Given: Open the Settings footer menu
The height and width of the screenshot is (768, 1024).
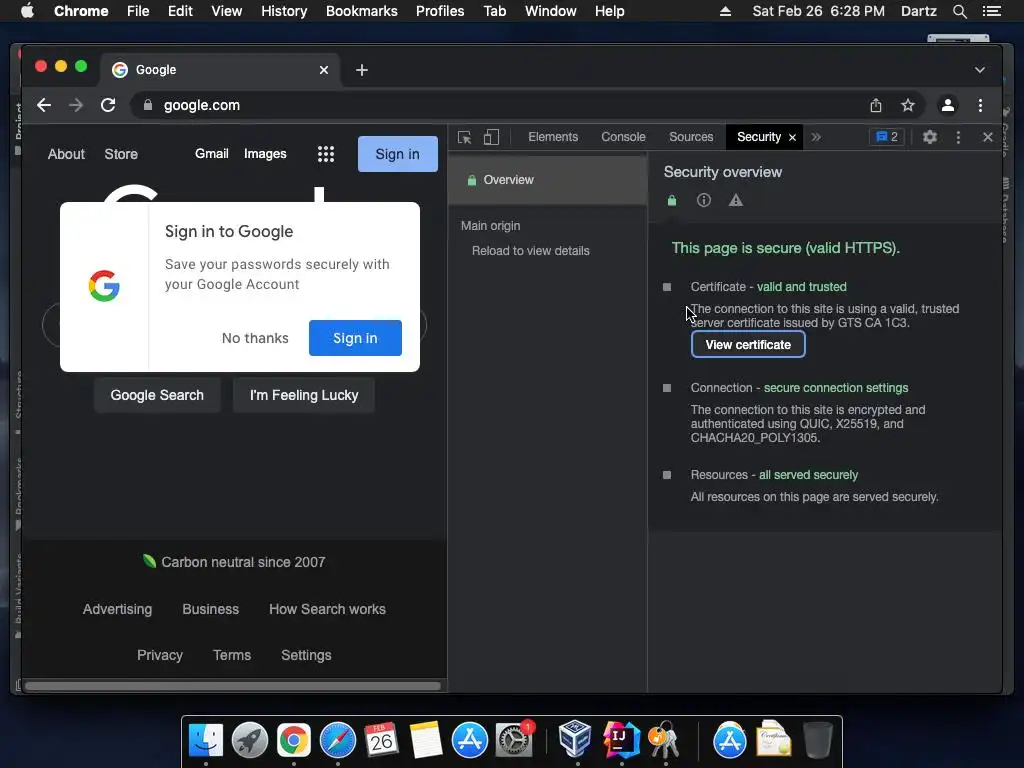Looking at the screenshot, I should point(306,655).
